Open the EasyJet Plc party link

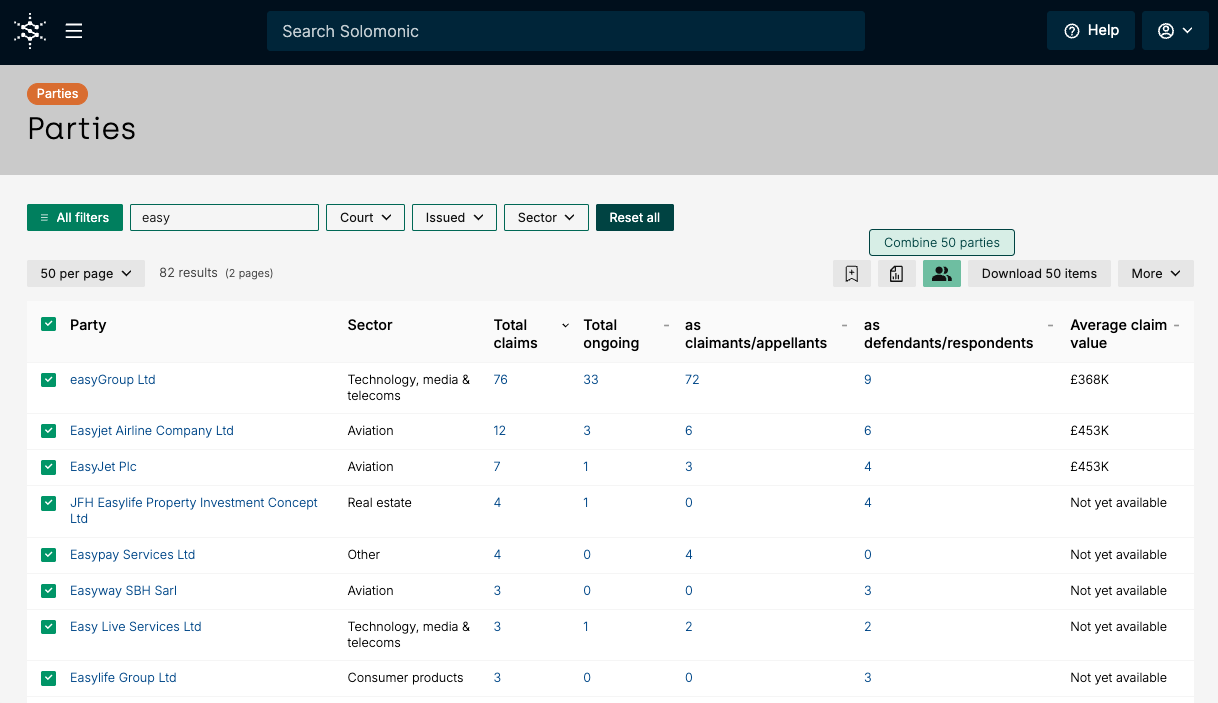click(x=103, y=467)
